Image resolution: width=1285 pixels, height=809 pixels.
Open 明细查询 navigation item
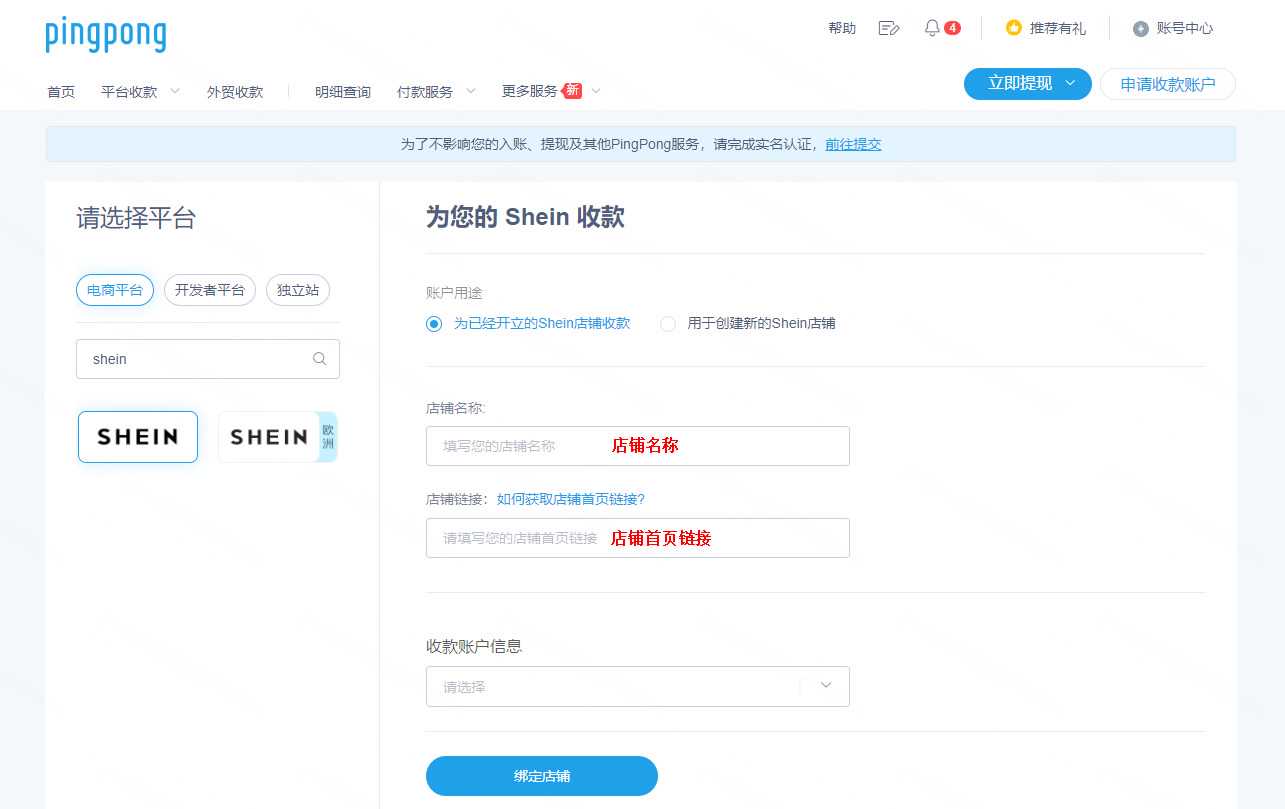[x=343, y=92]
